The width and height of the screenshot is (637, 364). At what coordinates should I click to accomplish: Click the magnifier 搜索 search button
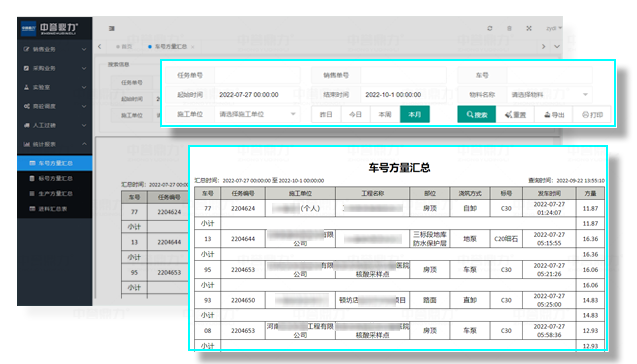pos(477,115)
